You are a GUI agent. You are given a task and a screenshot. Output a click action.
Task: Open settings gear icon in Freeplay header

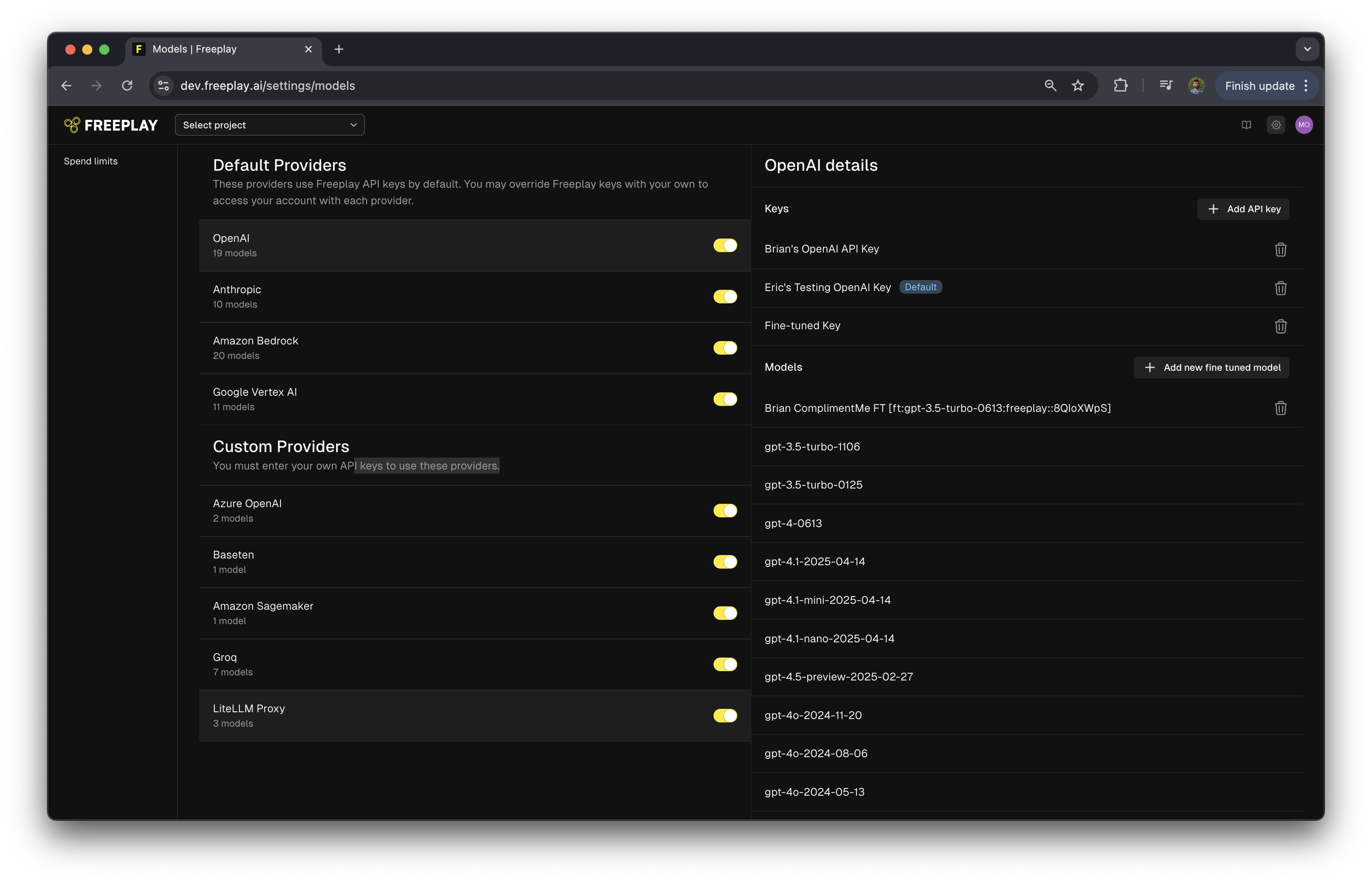tap(1276, 125)
